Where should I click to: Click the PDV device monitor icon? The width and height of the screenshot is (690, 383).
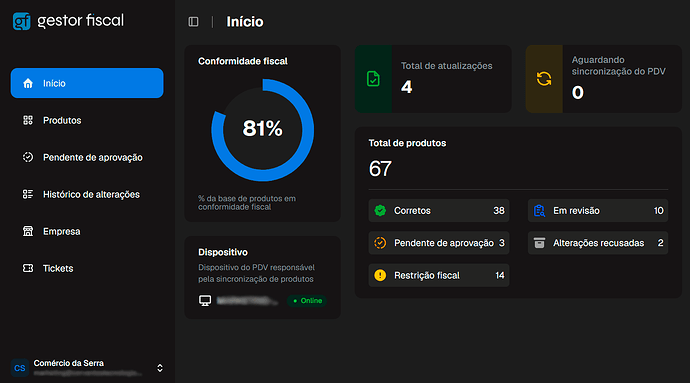pos(205,301)
